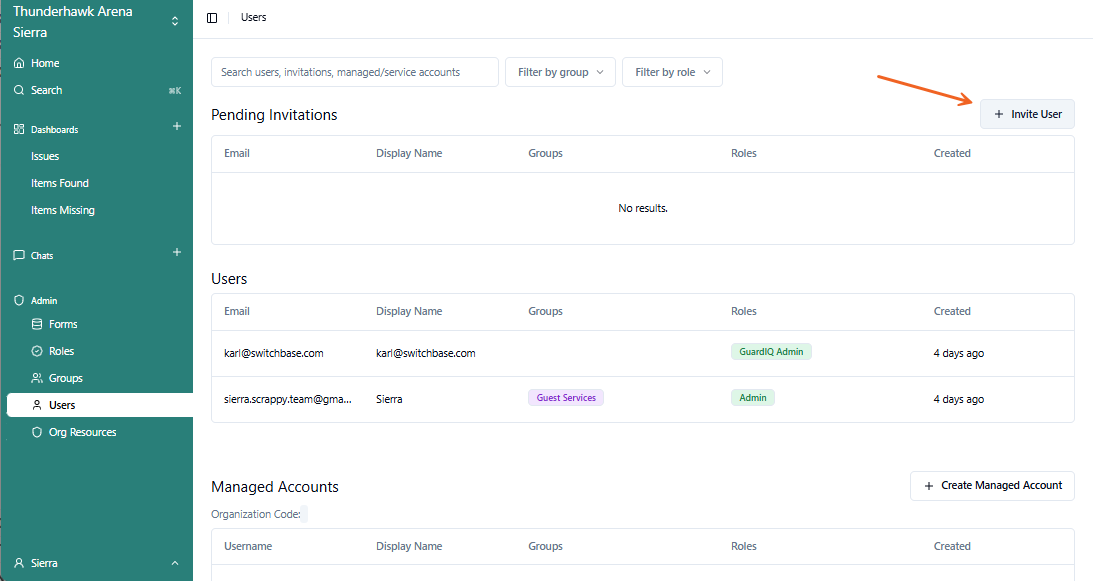This screenshot has width=1093, height=581.
Task: Open the Issues dashboard
Action: [45, 156]
